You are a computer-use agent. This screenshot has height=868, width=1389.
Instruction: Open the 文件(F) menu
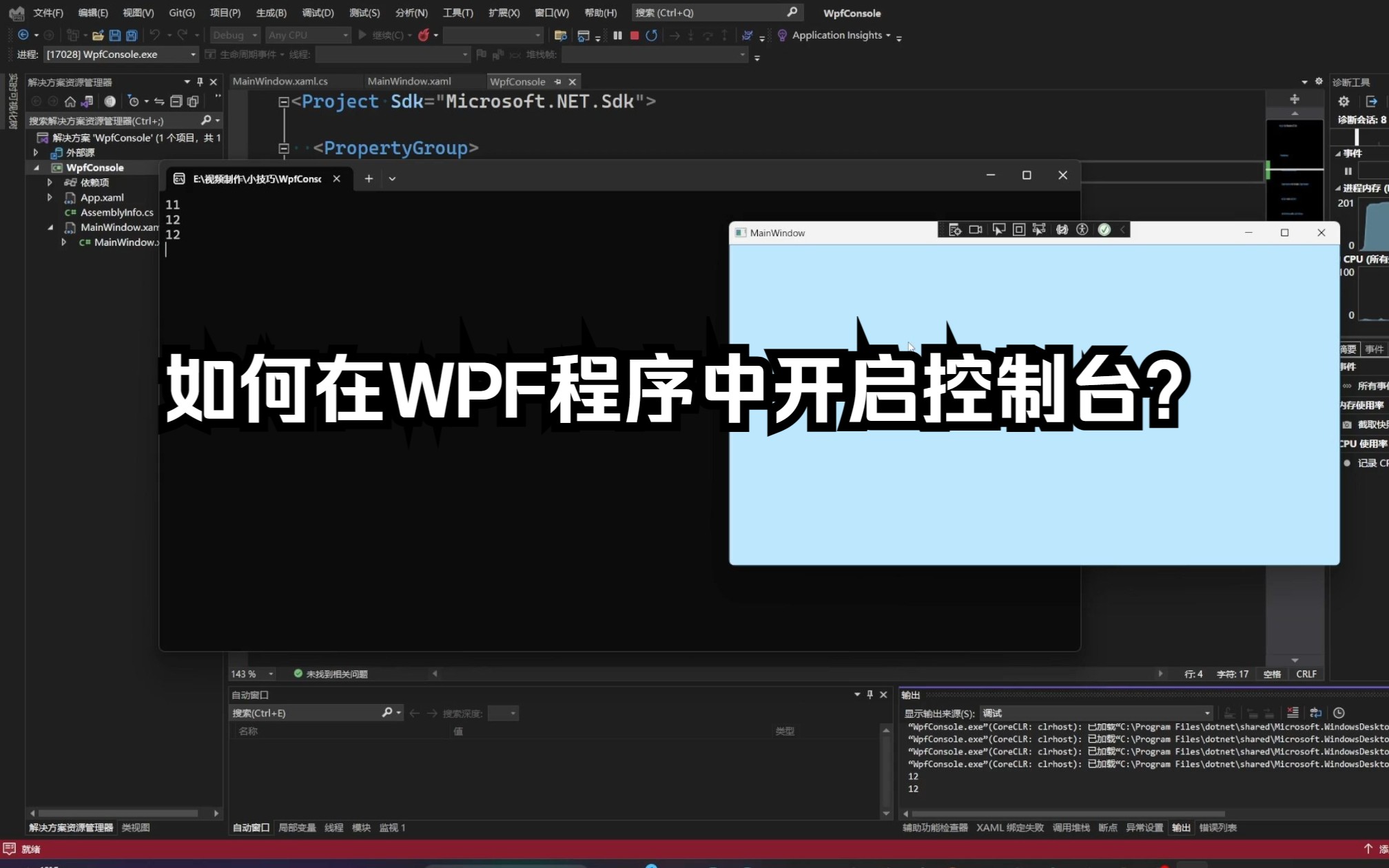[x=48, y=12]
